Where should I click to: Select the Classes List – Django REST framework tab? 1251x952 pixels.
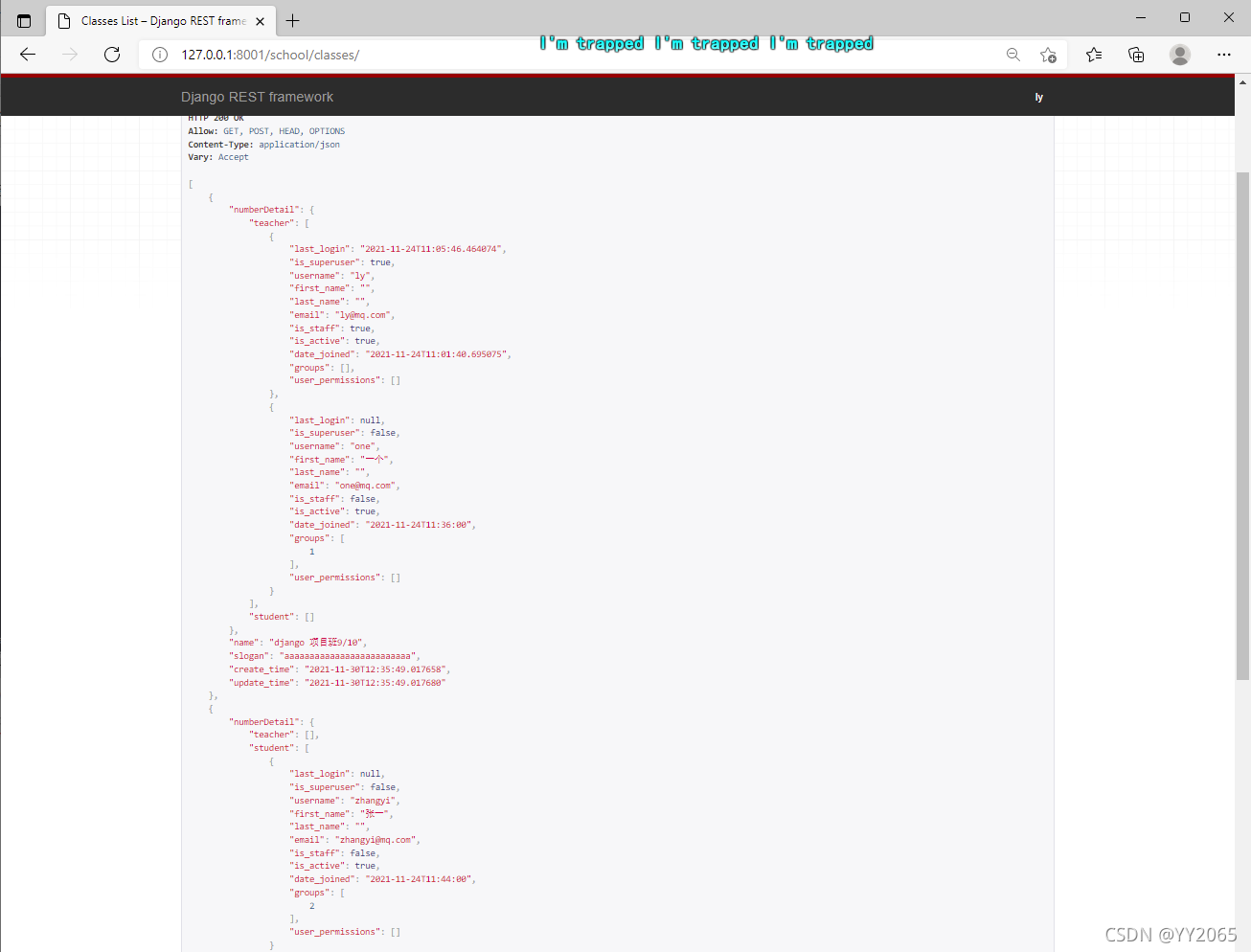161,20
